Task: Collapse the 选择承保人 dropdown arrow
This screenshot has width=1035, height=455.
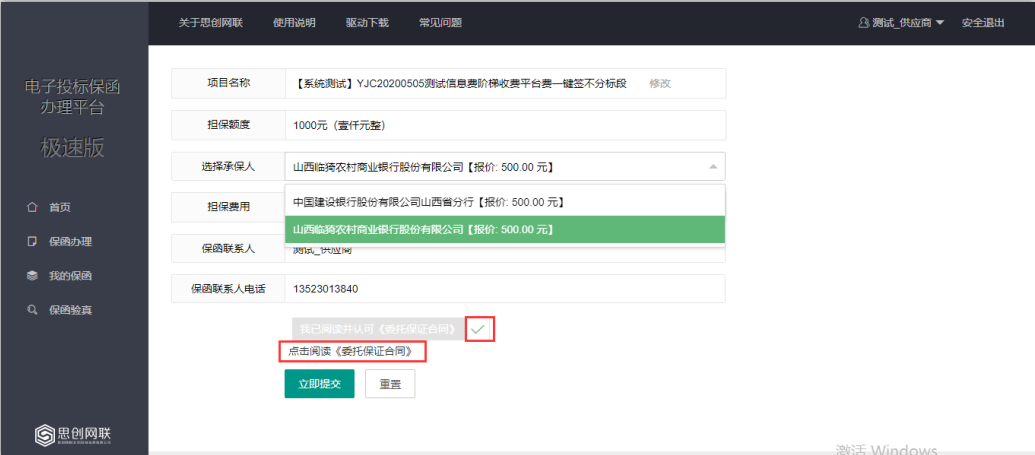Action: tap(713, 167)
